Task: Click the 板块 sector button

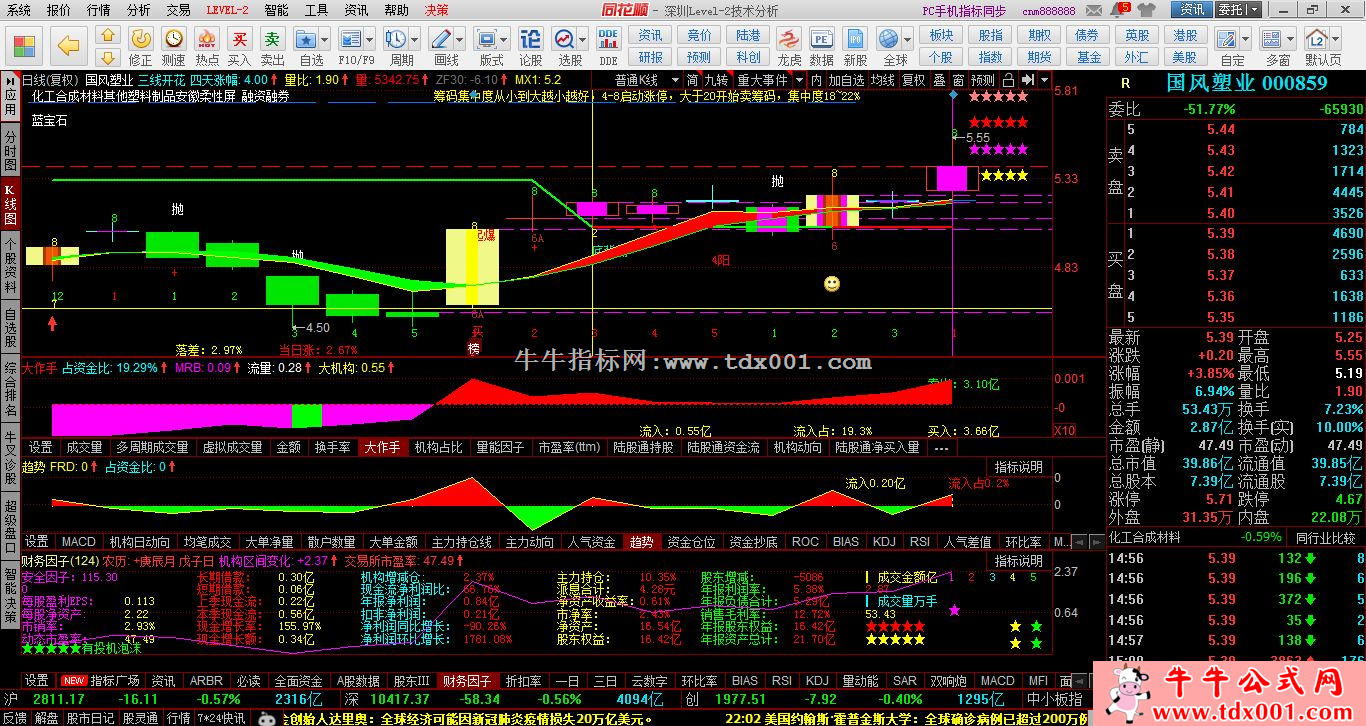Action: (x=942, y=35)
